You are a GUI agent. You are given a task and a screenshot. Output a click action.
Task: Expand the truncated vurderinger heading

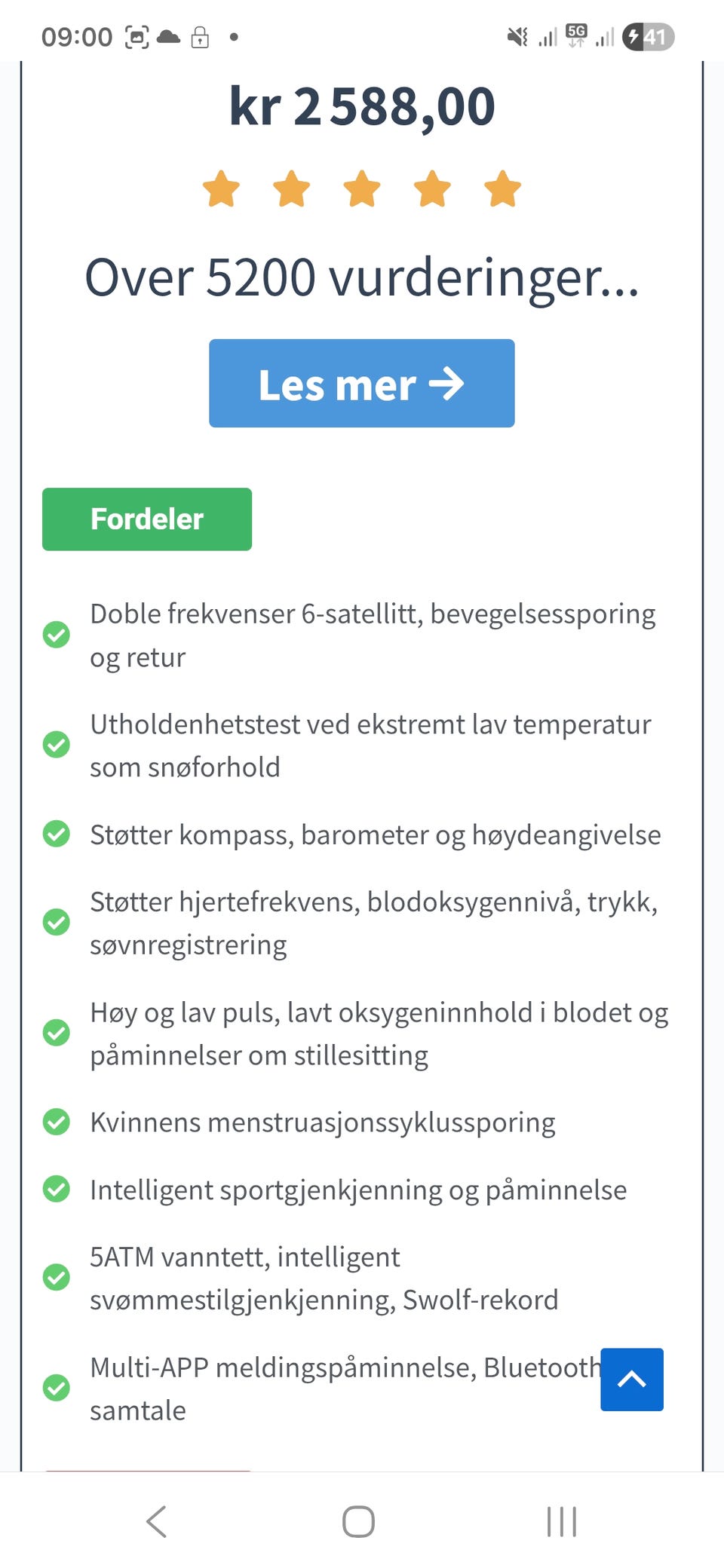click(362, 279)
